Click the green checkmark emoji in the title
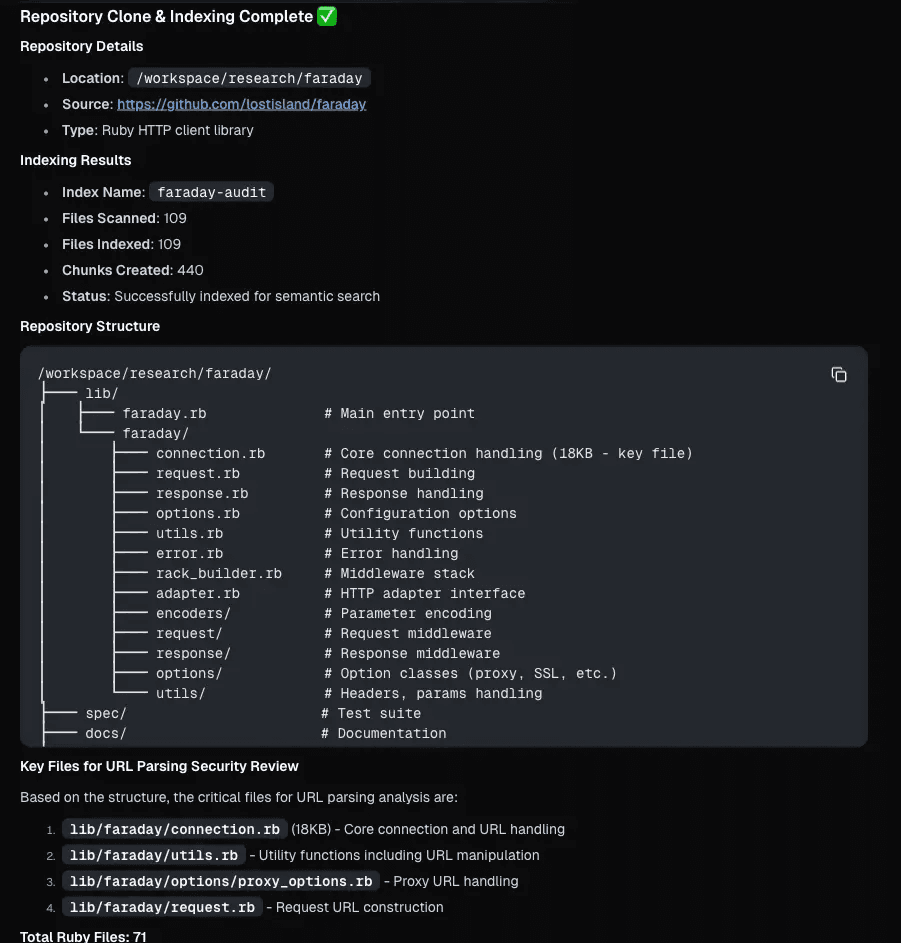The width and height of the screenshot is (901, 943). [x=327, y=17]
